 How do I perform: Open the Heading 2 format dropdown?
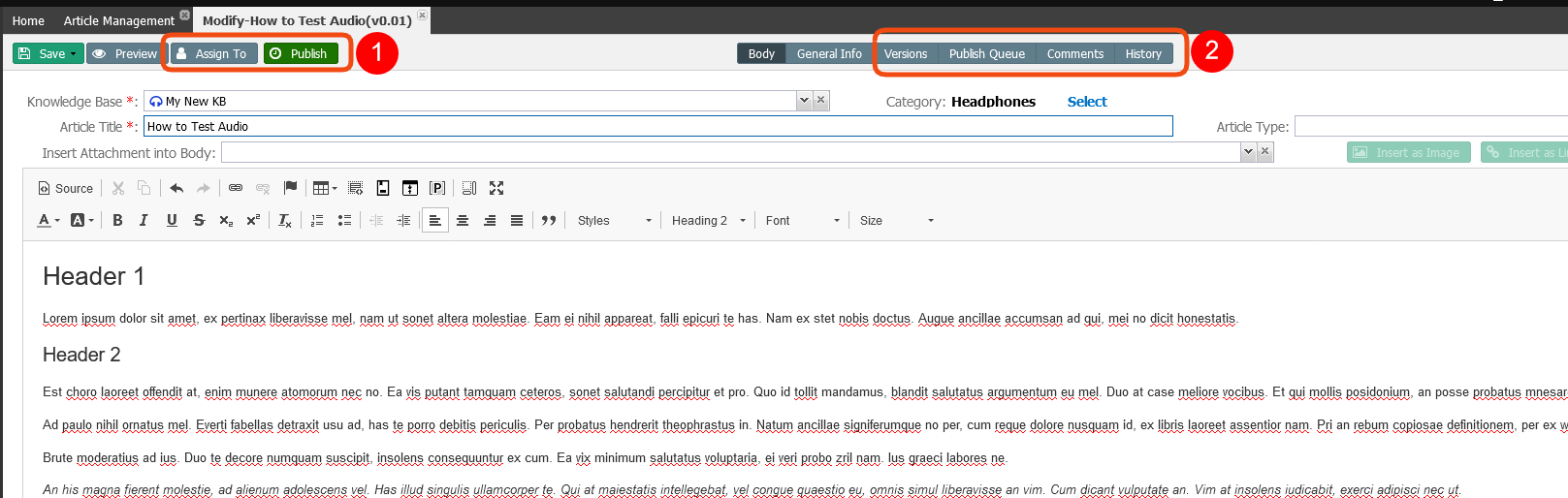click(x=709, y=220)
